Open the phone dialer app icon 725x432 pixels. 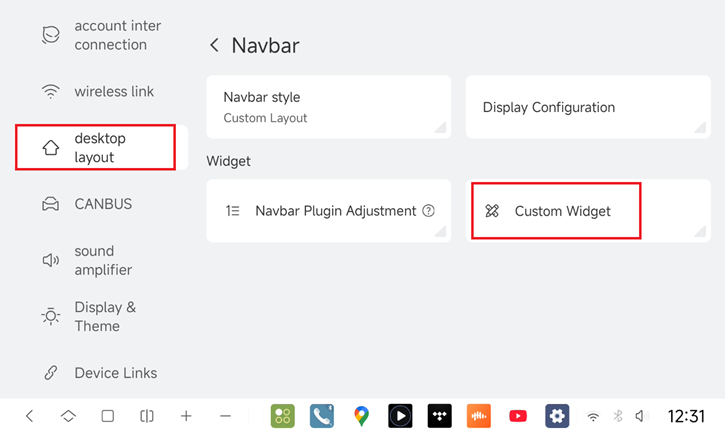click(322, 416)
